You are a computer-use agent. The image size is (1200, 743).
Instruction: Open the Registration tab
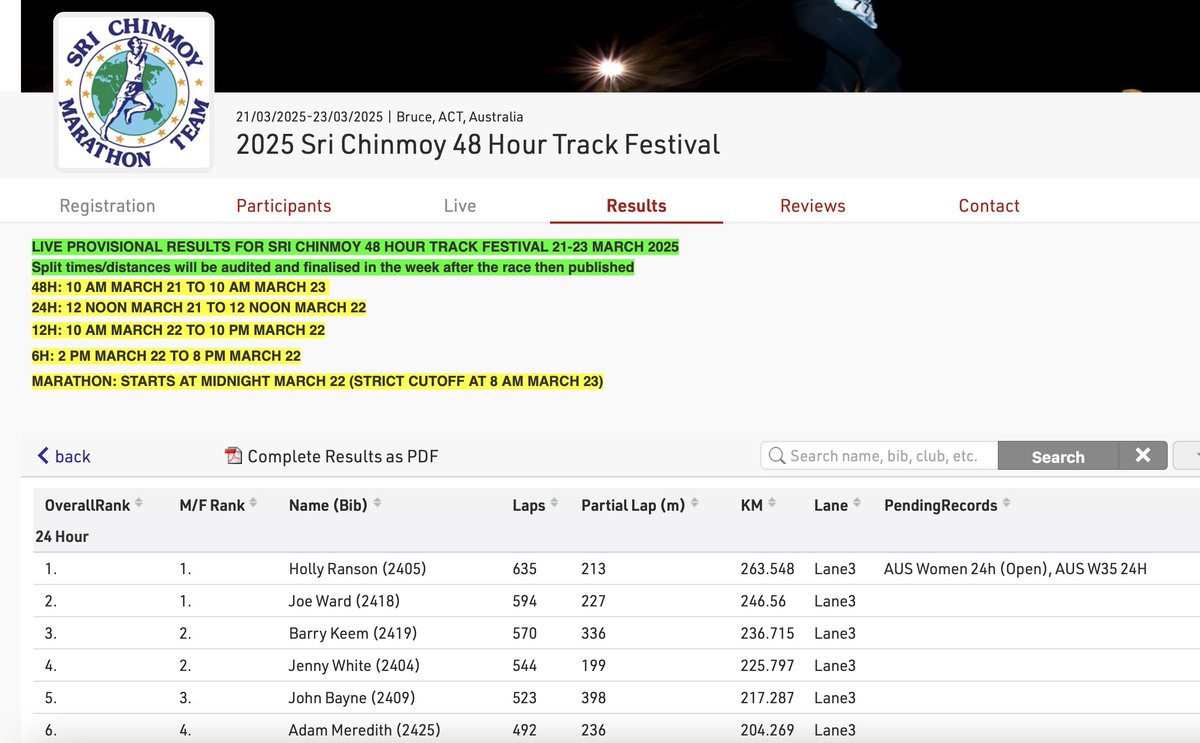(x=107, y=206)
